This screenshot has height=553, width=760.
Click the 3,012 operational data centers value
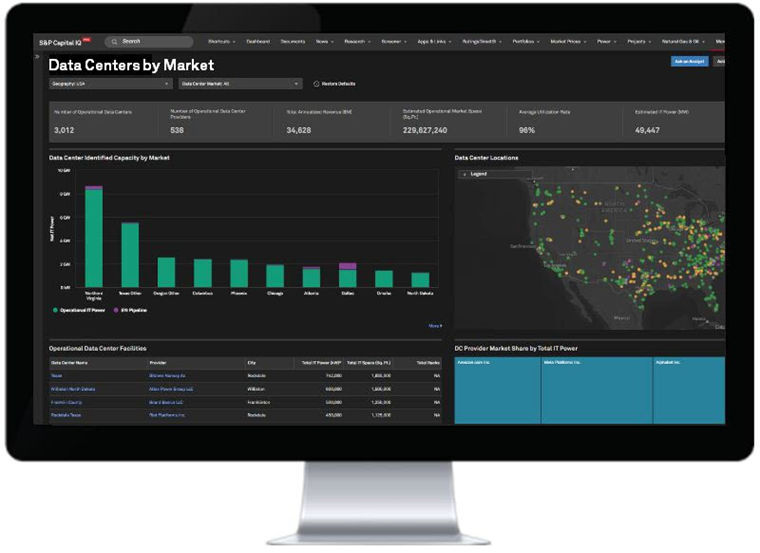click(64, 130)
